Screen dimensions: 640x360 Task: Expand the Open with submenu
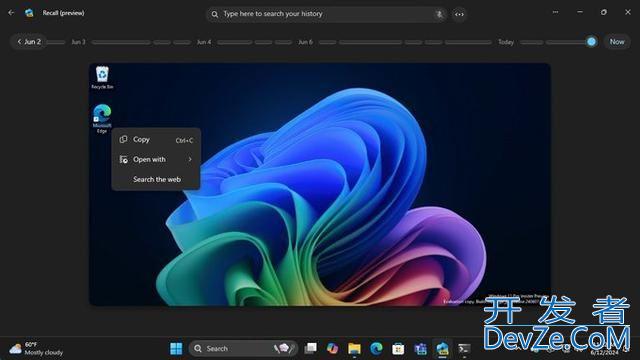pos(156,160)
